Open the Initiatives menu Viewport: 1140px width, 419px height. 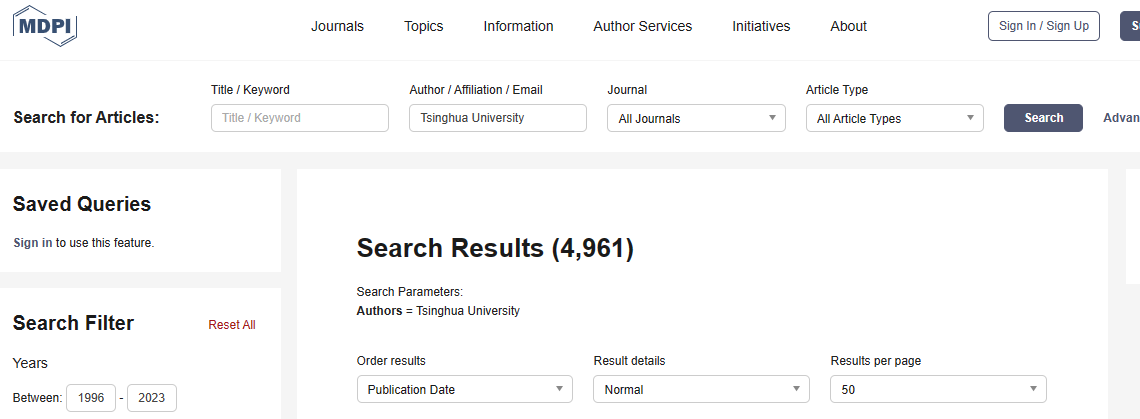point(760,26)
